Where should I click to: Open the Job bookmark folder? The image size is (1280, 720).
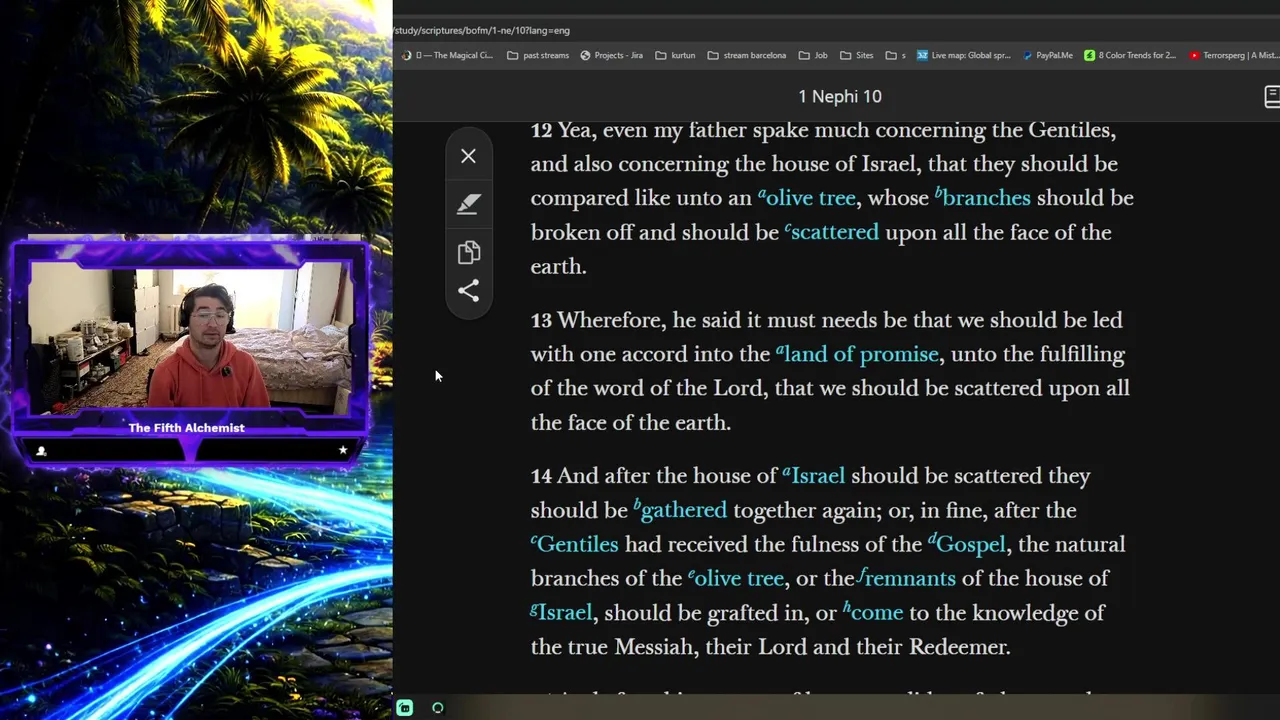click(x=813, y=56)
